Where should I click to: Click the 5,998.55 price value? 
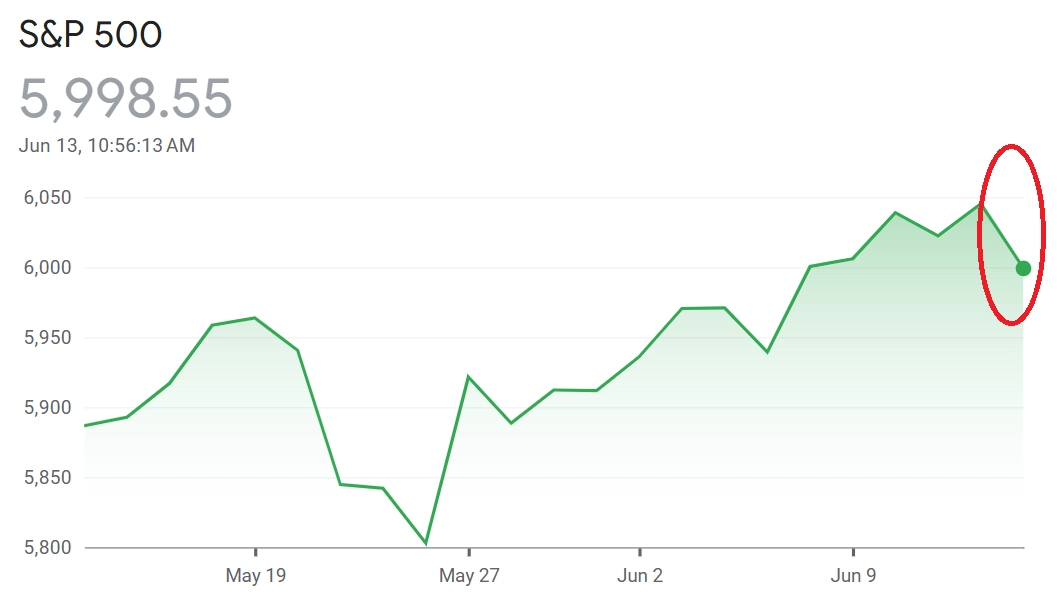pyautogui.click(x=125, y=98)
